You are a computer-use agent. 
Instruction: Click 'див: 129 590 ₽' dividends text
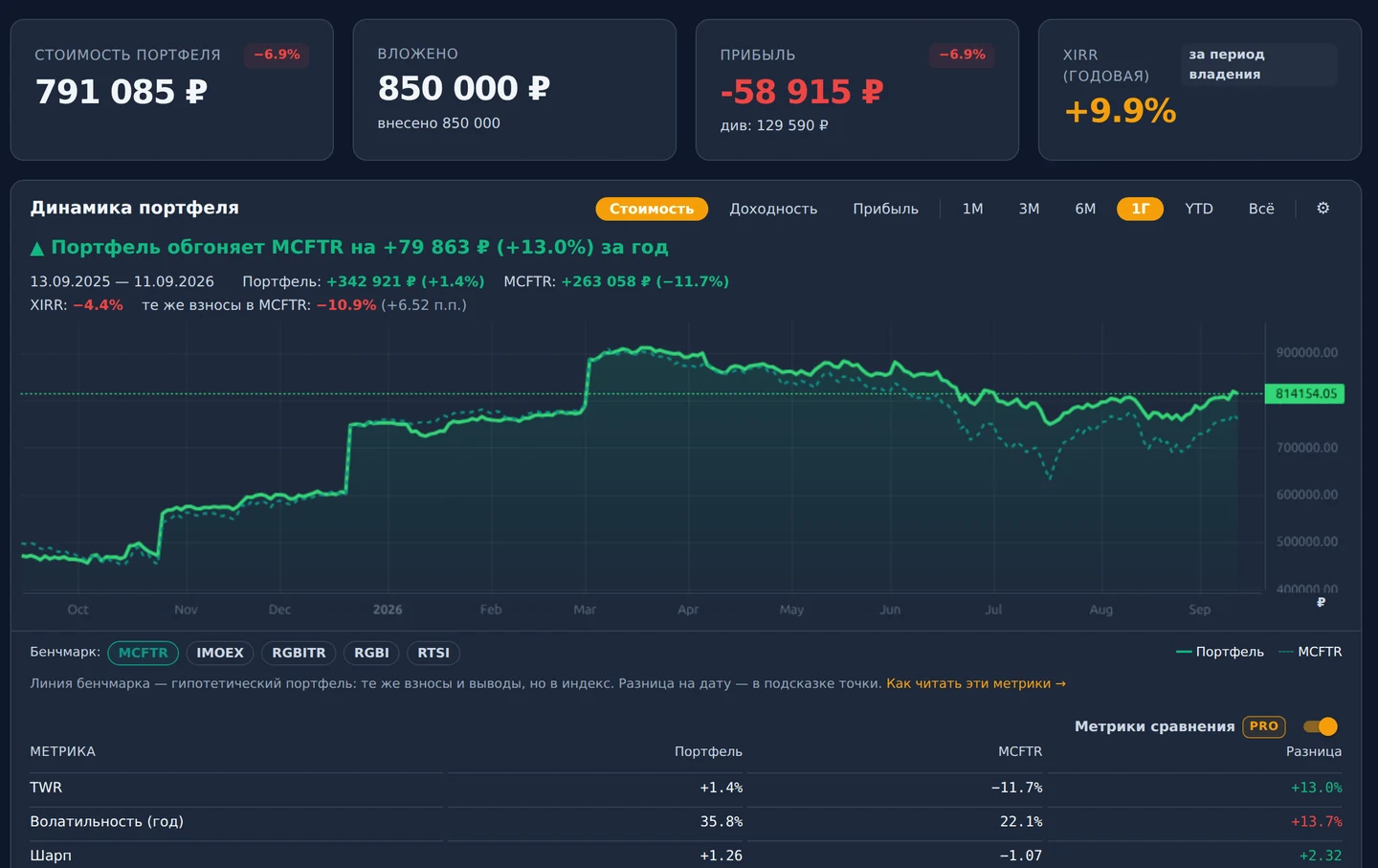[x=774, y=125]
